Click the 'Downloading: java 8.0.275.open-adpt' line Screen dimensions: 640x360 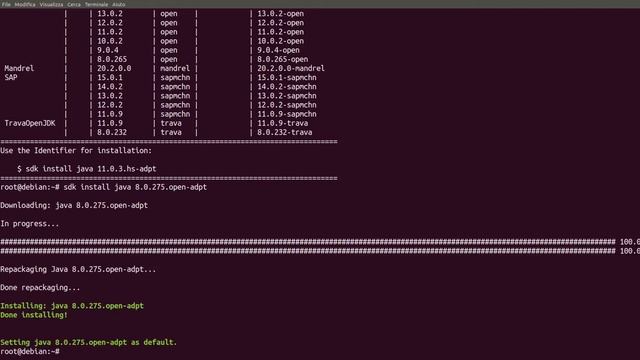(74, 205)
